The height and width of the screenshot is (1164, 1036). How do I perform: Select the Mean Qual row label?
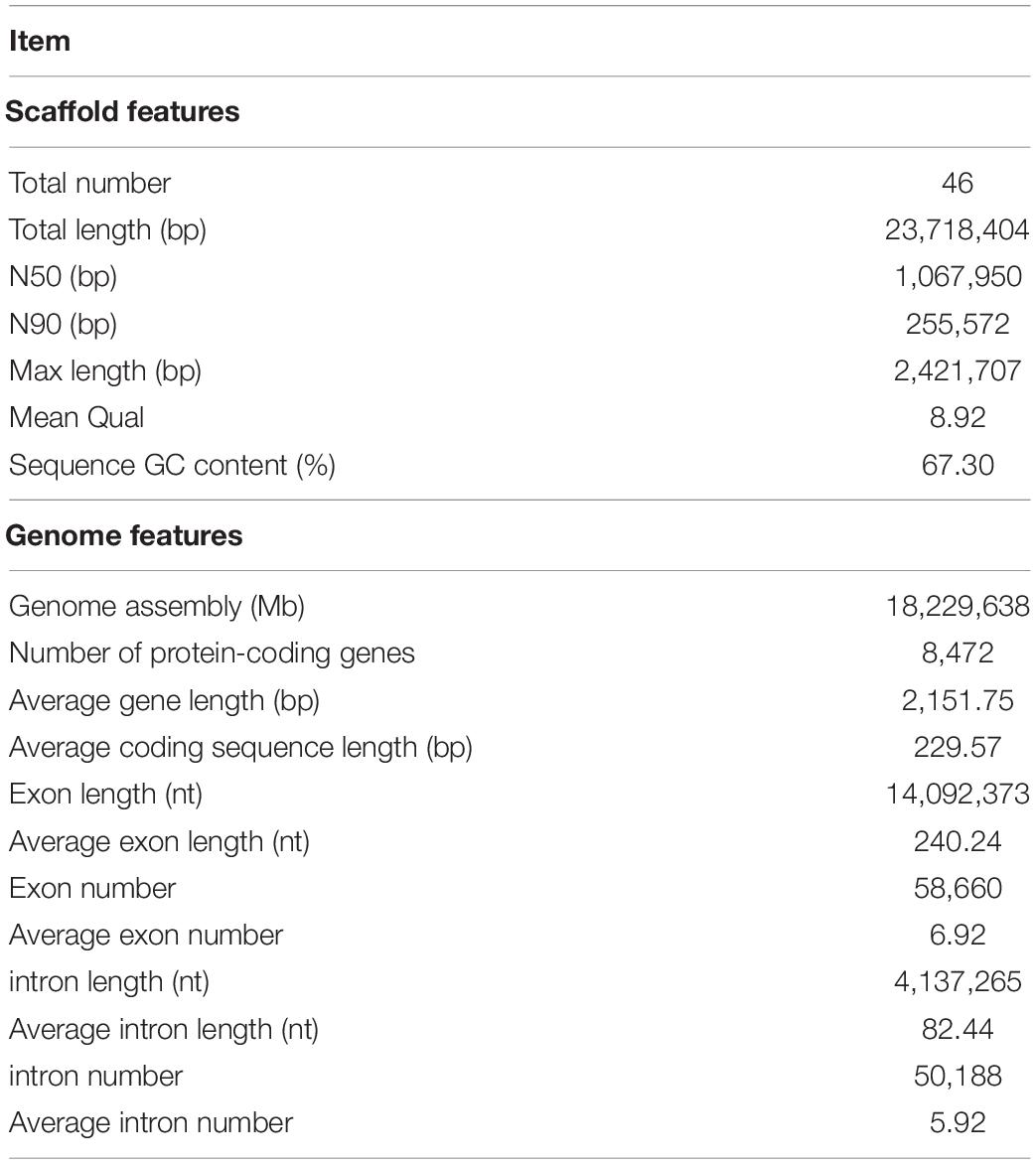[x=76, y=417]
